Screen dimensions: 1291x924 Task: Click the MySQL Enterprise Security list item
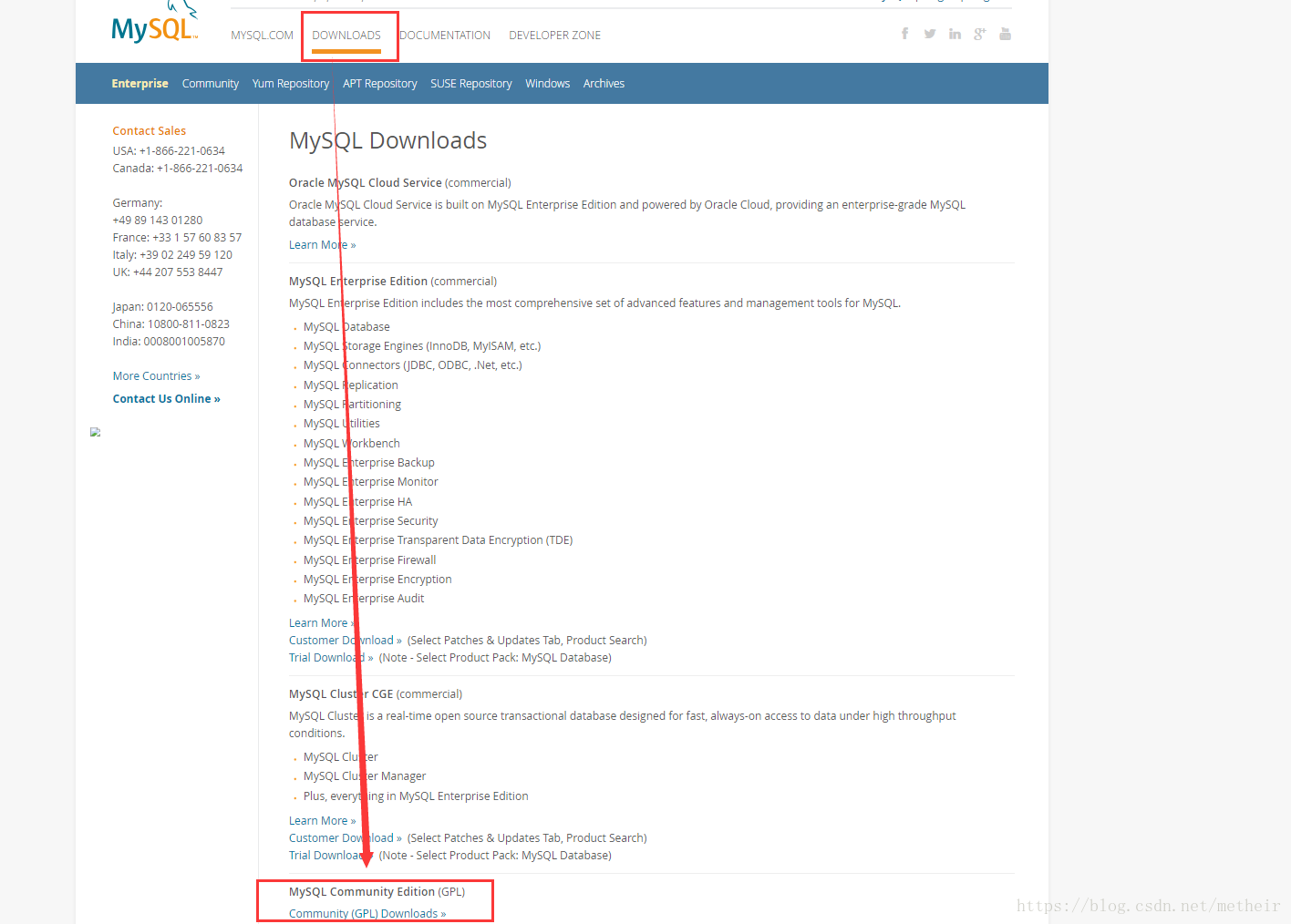tap(371, 521)
